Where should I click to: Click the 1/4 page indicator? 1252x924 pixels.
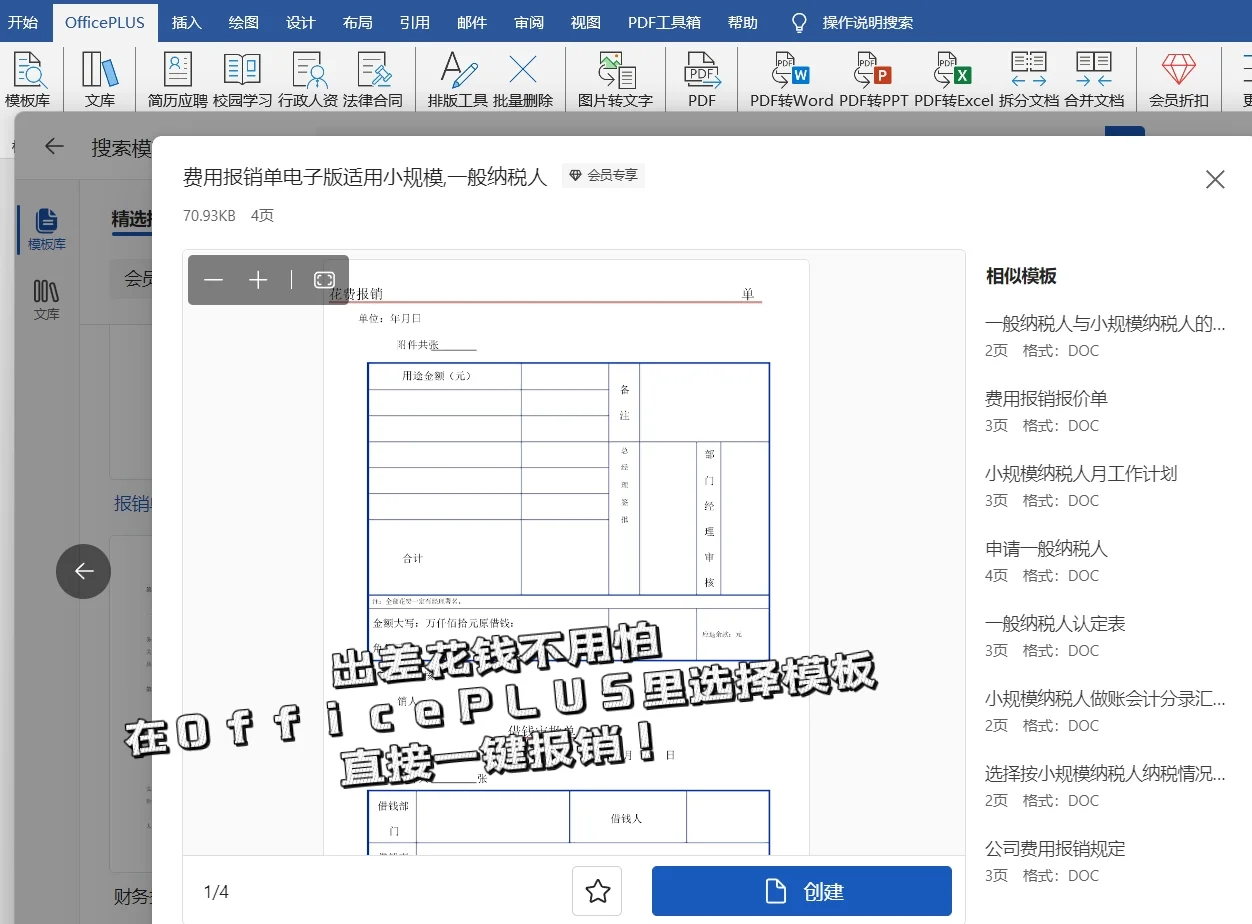tap(216, 892)
